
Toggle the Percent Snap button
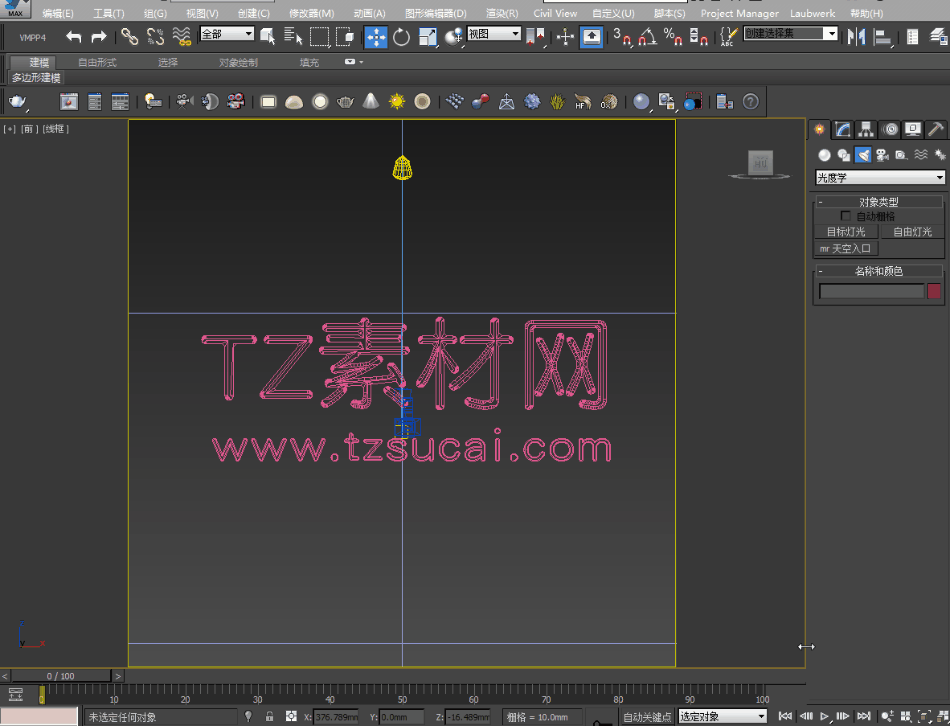click(x=673, y=37)
